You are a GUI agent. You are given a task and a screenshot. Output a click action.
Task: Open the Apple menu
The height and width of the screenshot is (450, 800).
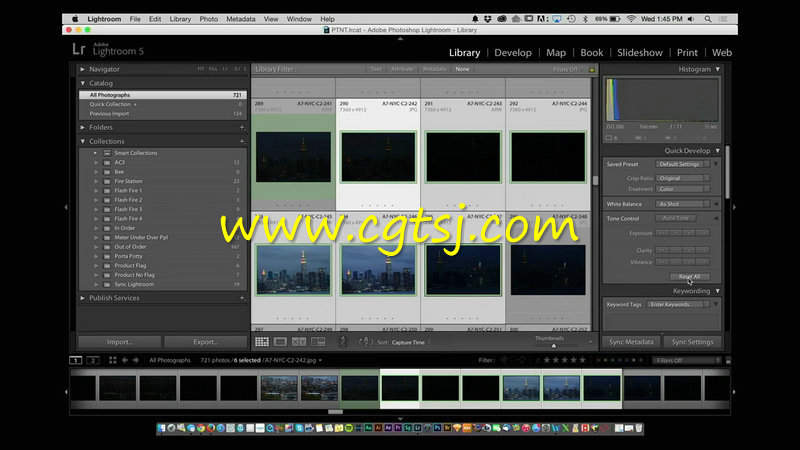pyautogui.click(x=76, y=19)
